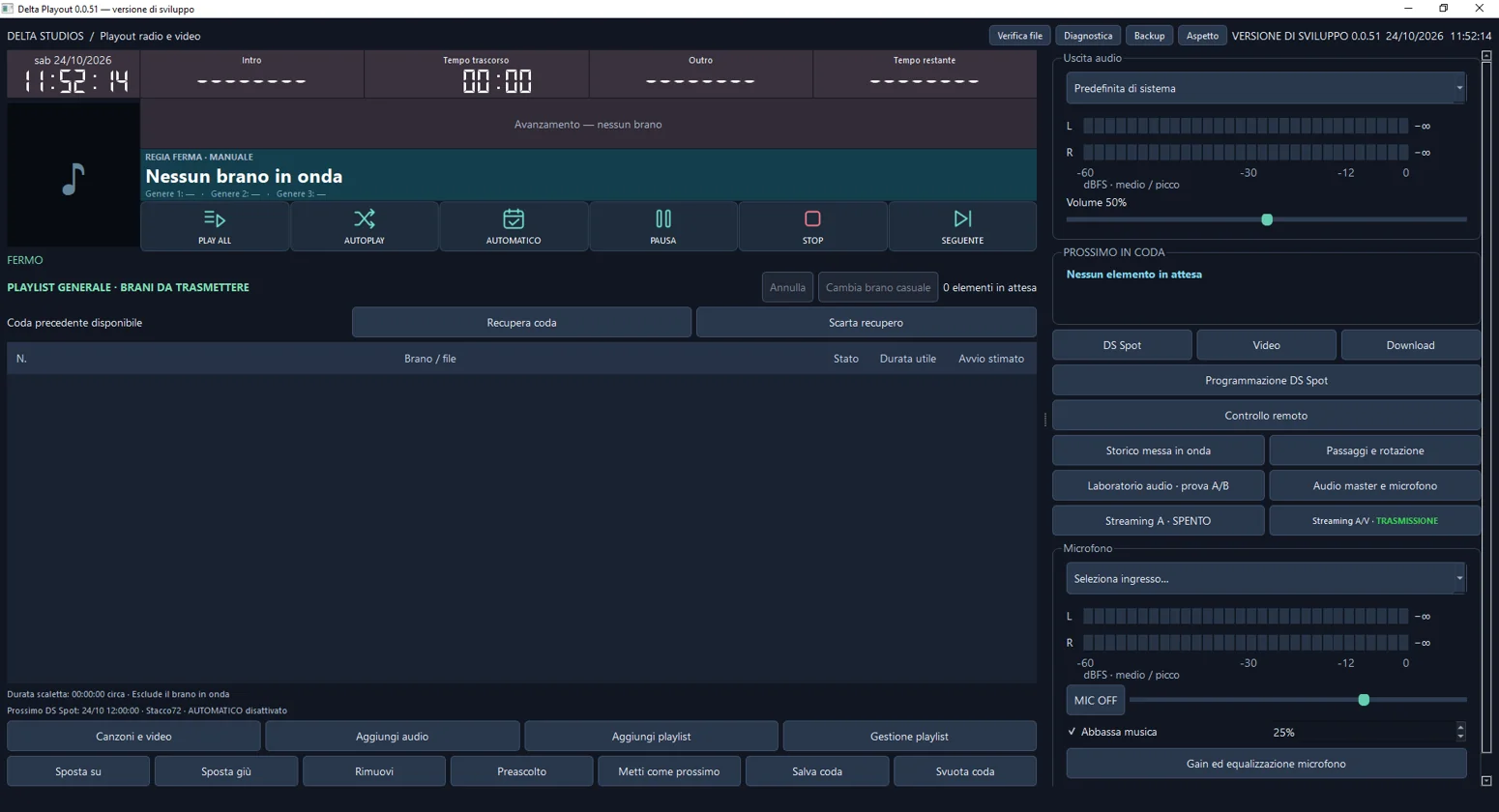Decrease the Abbassa musica percentage value
Viewport: 1499px width, 812px height.
click(x=1460, y=737)
